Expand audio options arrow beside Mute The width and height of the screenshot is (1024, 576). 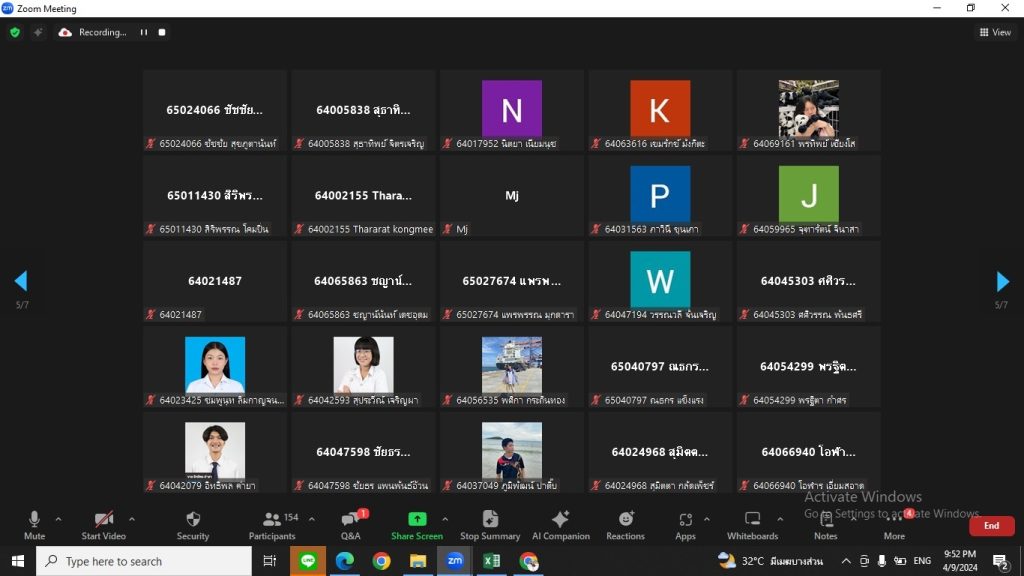tap(58, 519)
